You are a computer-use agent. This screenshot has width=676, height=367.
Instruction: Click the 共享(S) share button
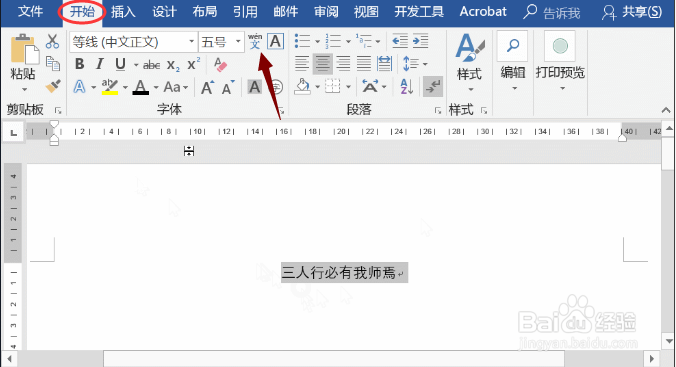(x=632, y=13)
